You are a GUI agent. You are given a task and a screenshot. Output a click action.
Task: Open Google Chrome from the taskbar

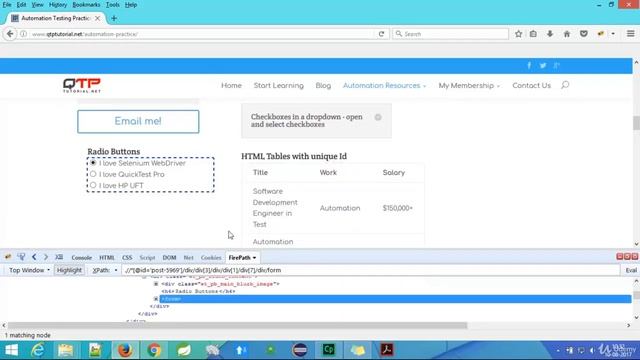(154, 350)
